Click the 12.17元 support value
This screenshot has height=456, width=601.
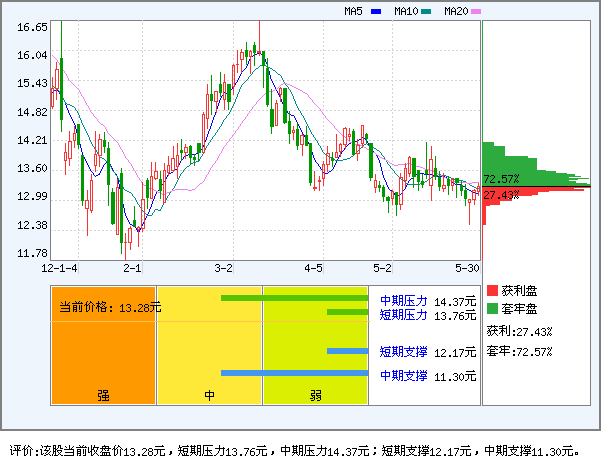click(x=455, y=353)
